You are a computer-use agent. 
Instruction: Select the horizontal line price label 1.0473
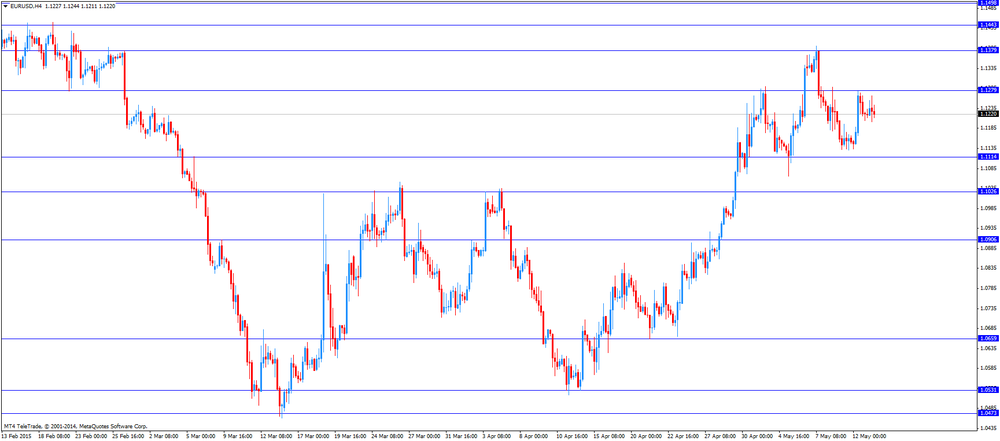tap(988, 414)
